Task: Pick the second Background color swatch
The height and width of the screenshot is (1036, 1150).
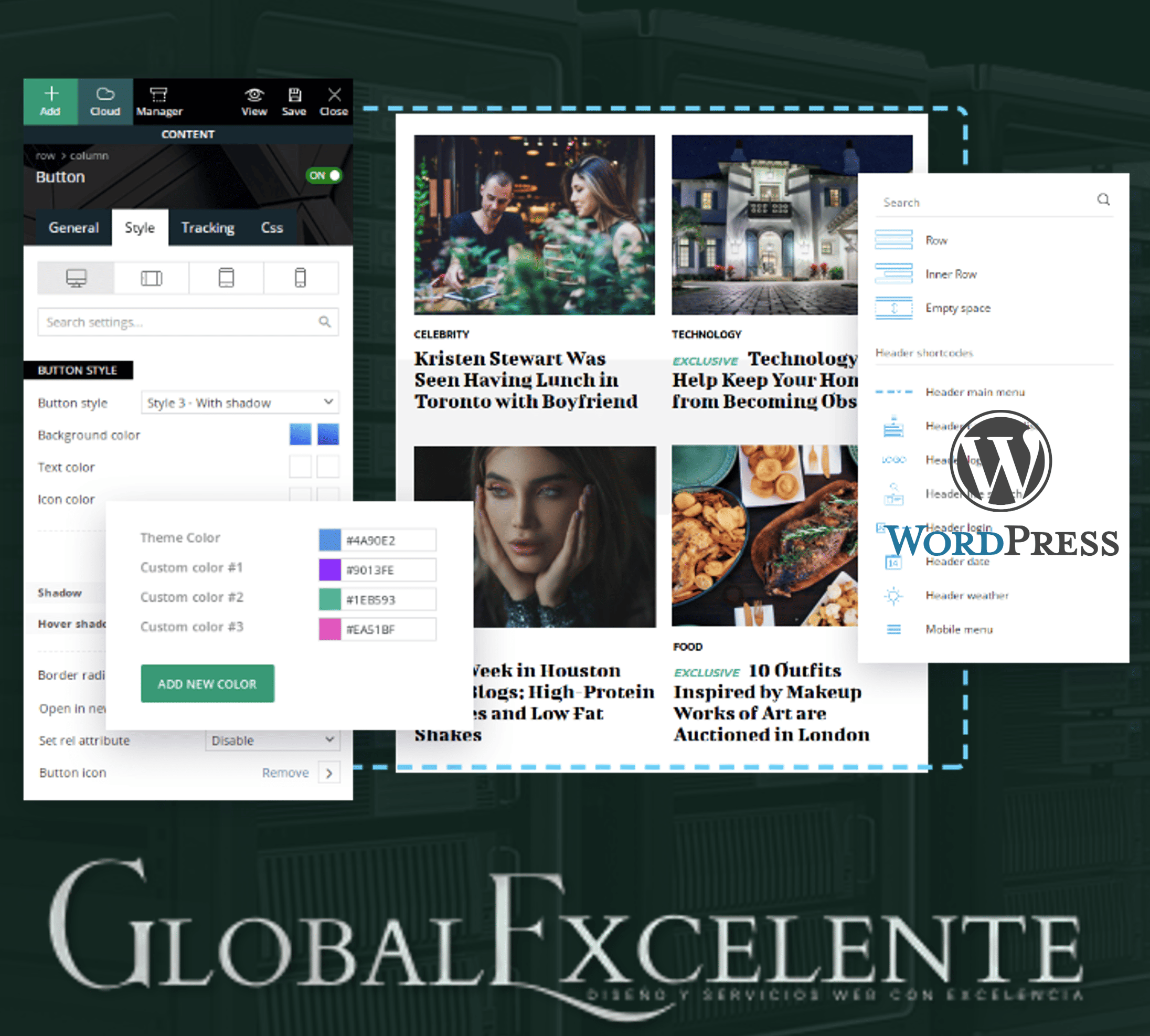Action: click(x=328, y=435)
